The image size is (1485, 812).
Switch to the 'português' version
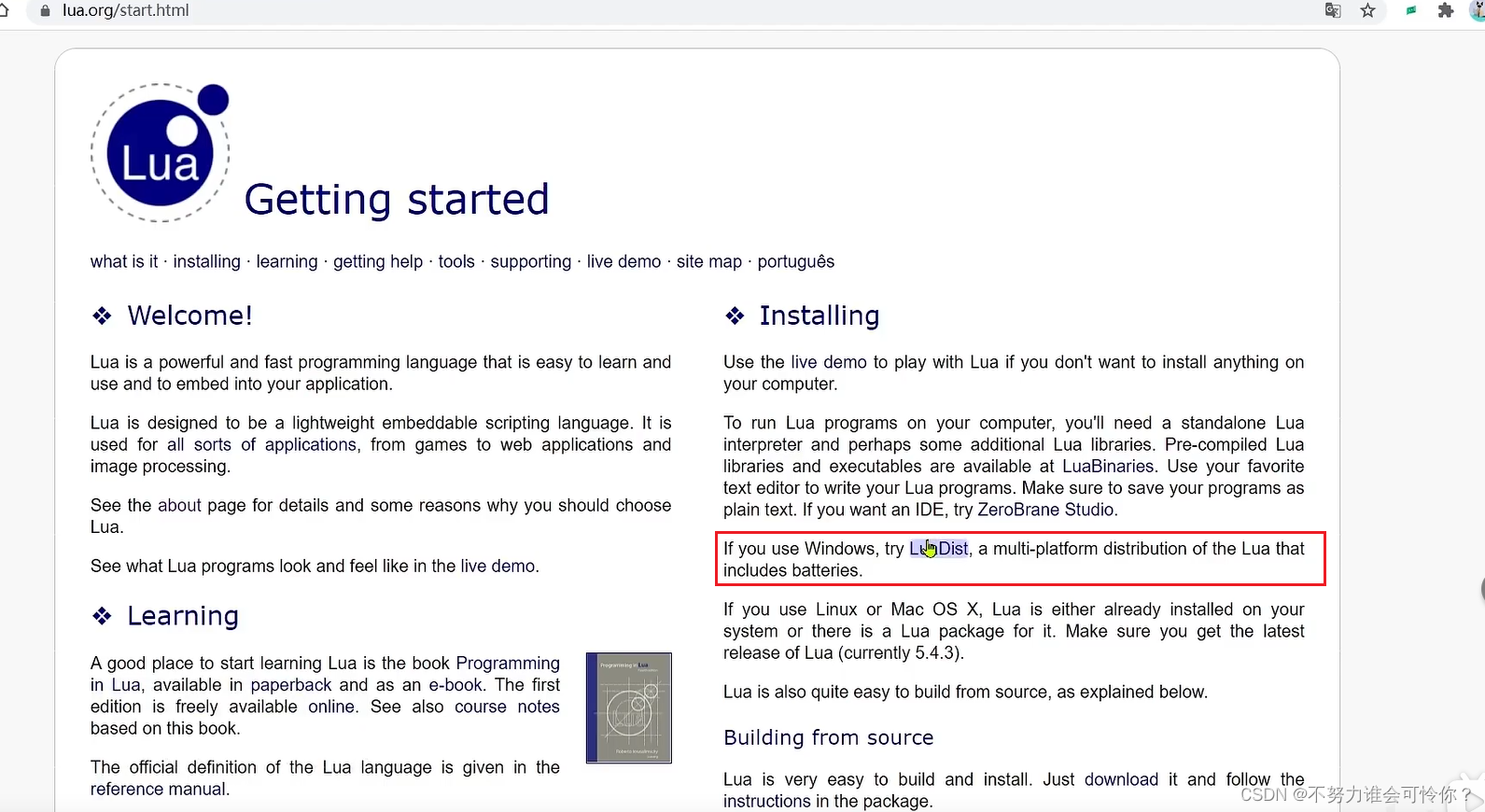(x=796, y=261)
